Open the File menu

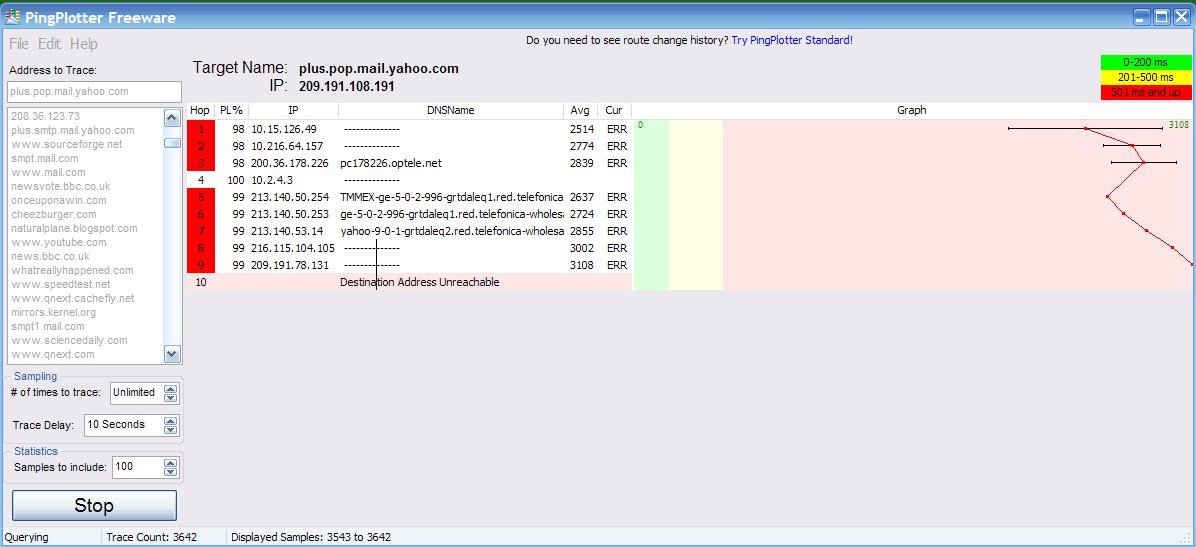pos(19,44)
